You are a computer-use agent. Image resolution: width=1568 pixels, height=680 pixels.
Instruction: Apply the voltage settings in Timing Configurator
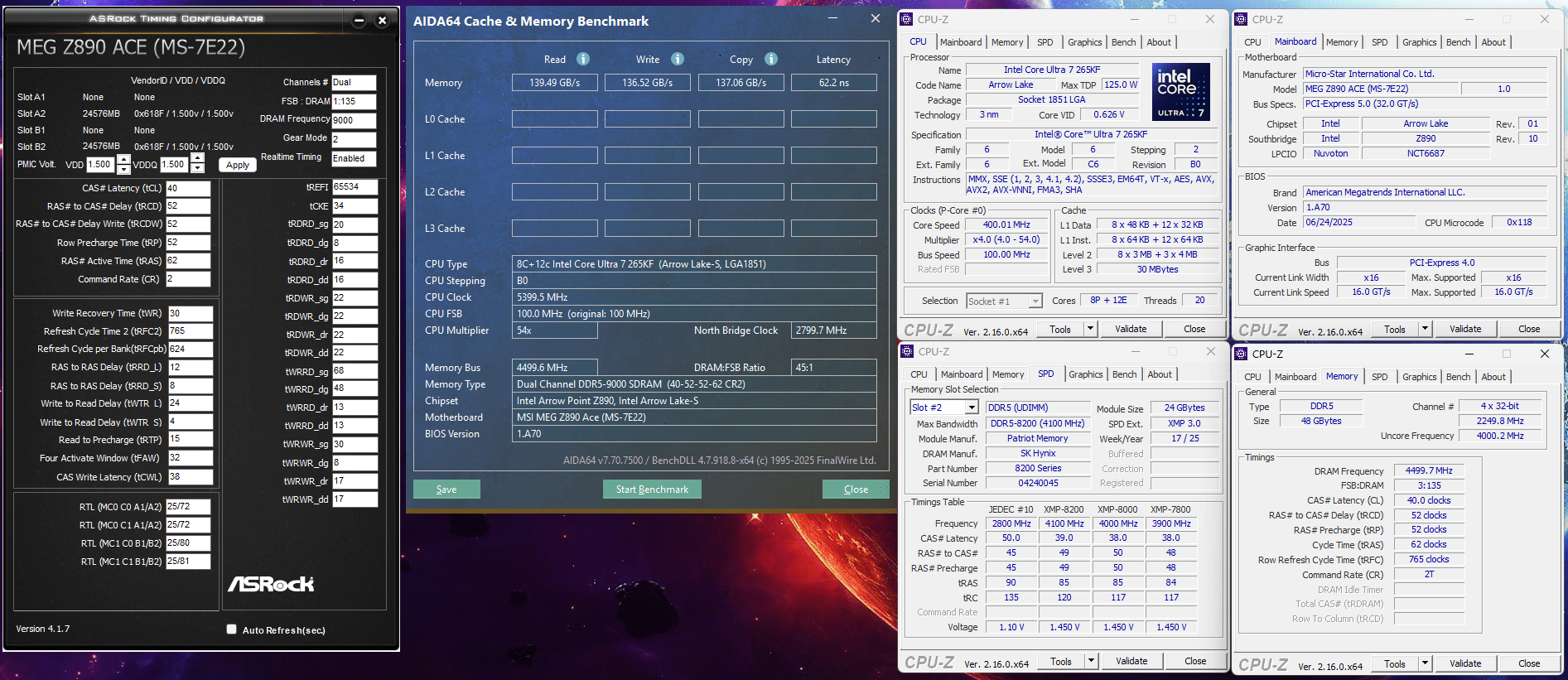[238, 165]
